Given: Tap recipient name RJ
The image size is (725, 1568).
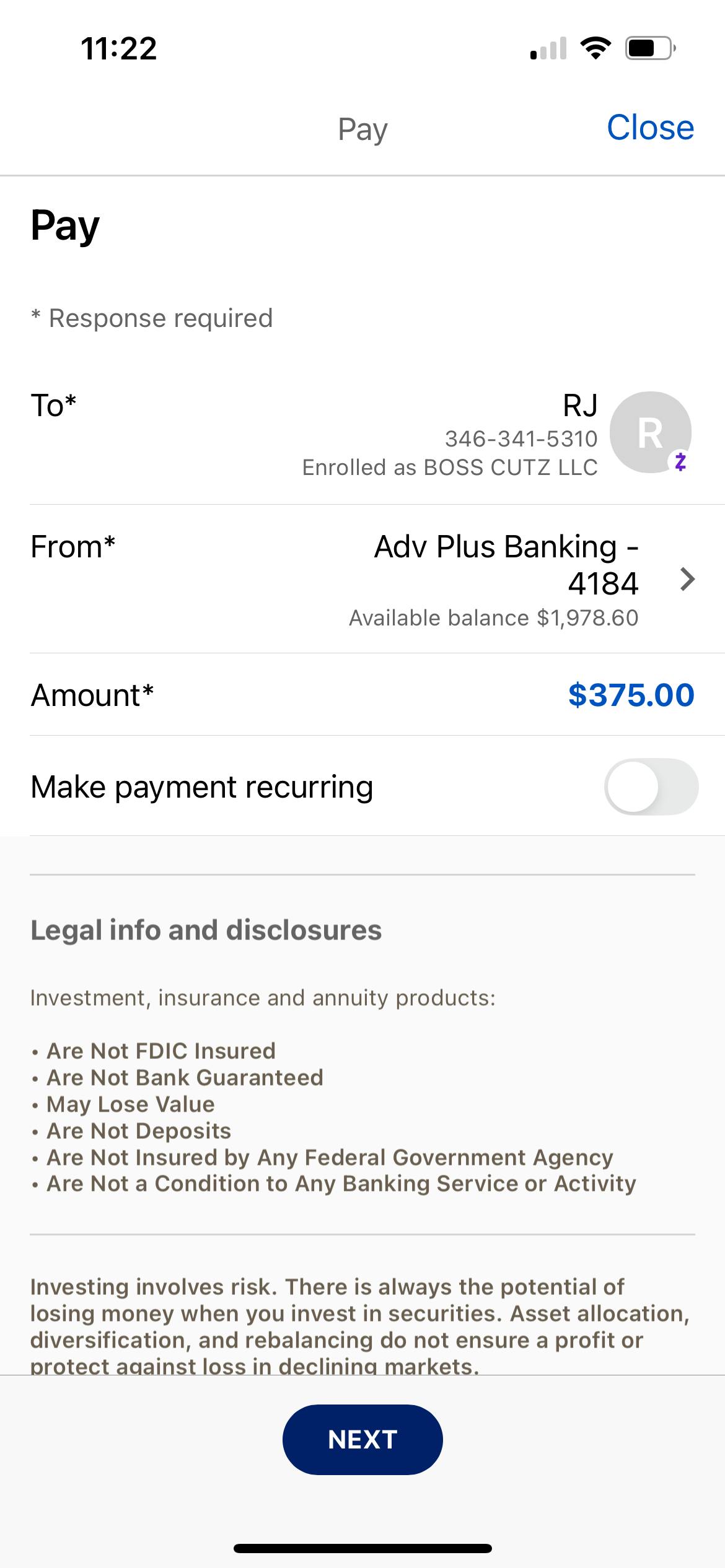Looking at the screenshot, I should [x=580, y=406].
